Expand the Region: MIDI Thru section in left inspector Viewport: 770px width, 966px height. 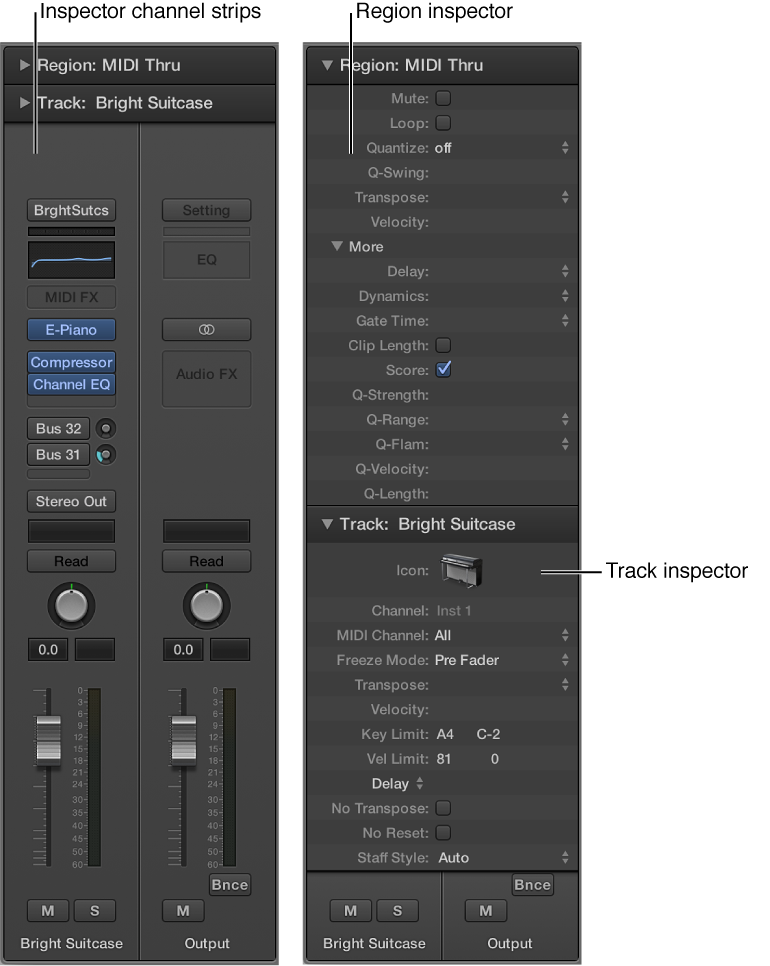click(24, 65)
